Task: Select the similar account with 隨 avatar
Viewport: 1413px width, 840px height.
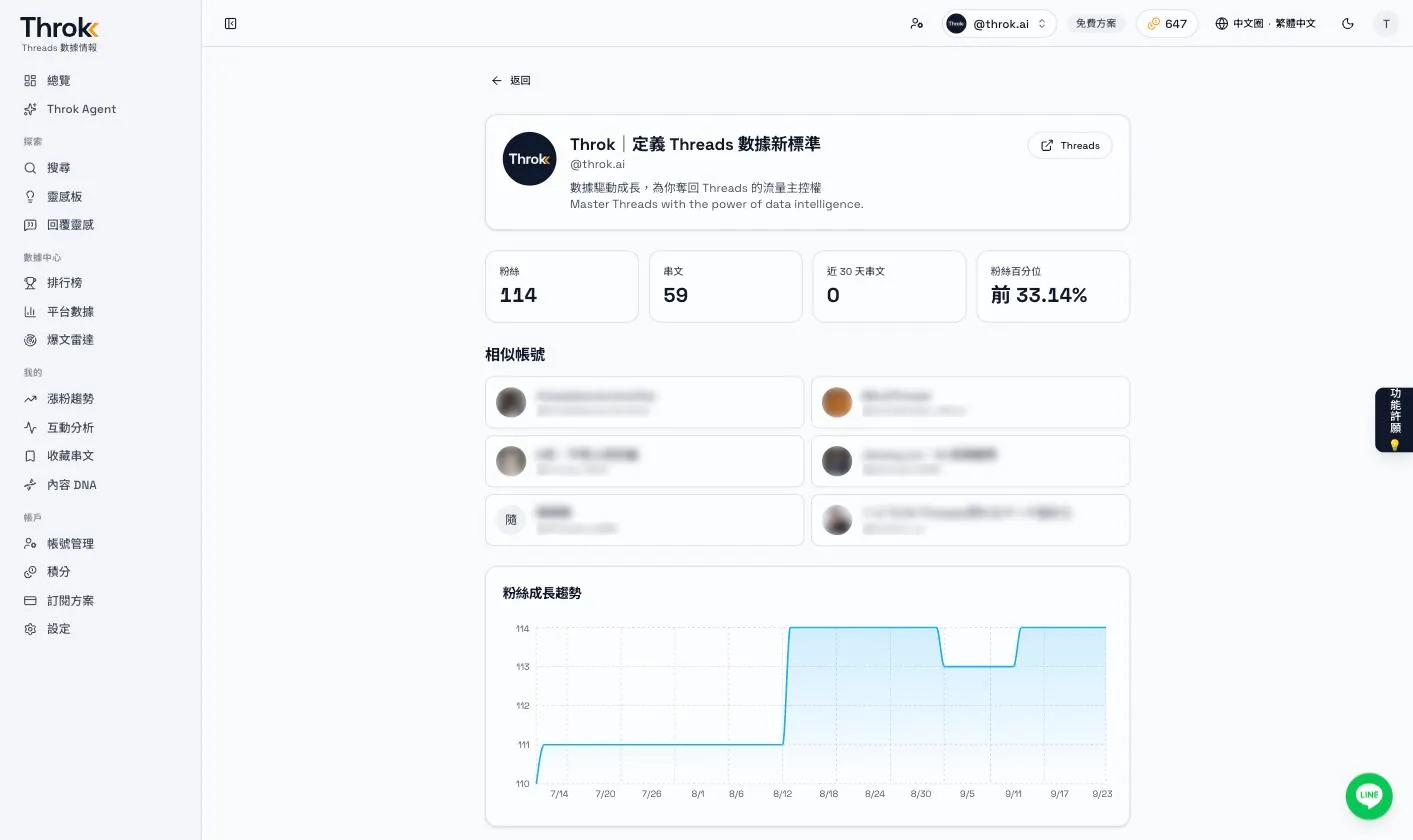Action: pyautogui.click(x=645, y=520)
